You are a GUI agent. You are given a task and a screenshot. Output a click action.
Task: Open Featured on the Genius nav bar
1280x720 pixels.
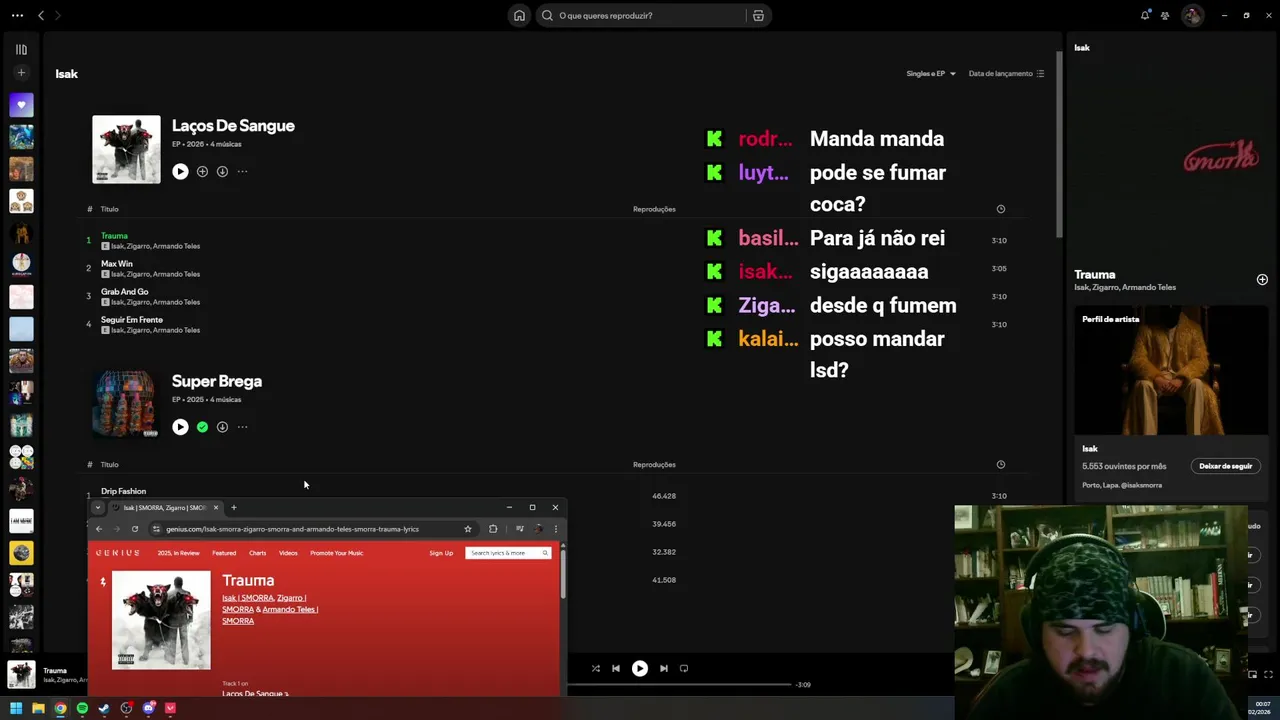[x=224, y=553]
